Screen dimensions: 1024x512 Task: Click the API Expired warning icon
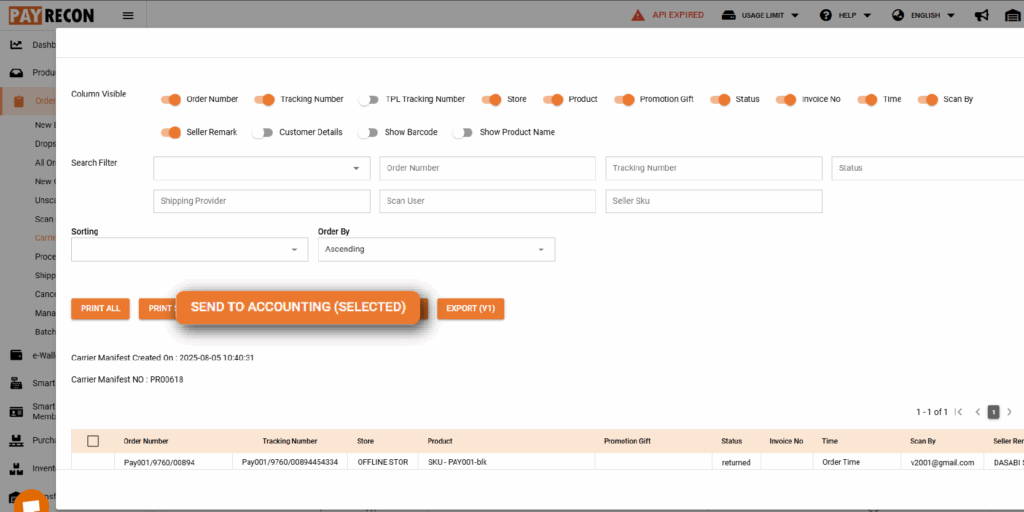click(x=638, y=15)
